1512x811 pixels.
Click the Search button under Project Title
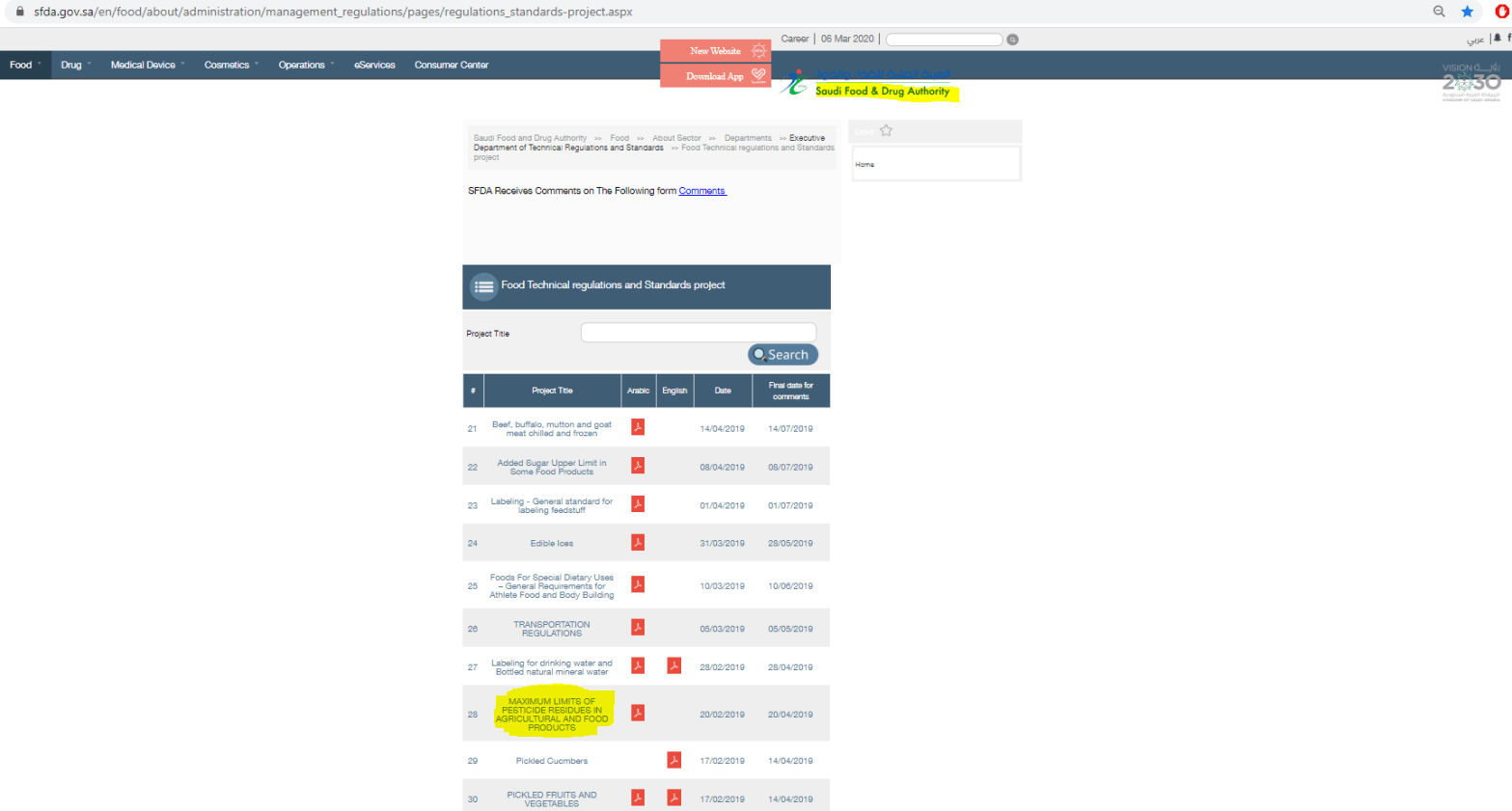click(783, 355)
